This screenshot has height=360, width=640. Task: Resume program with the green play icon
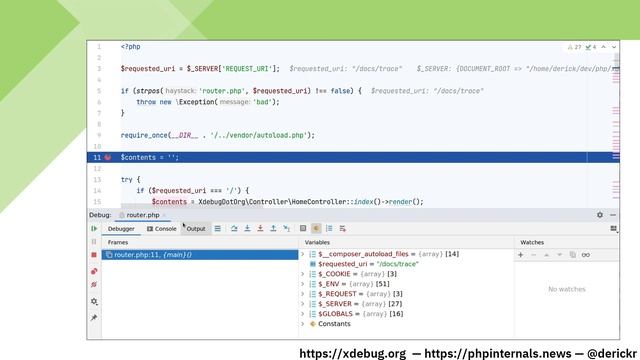coord(94,229)
